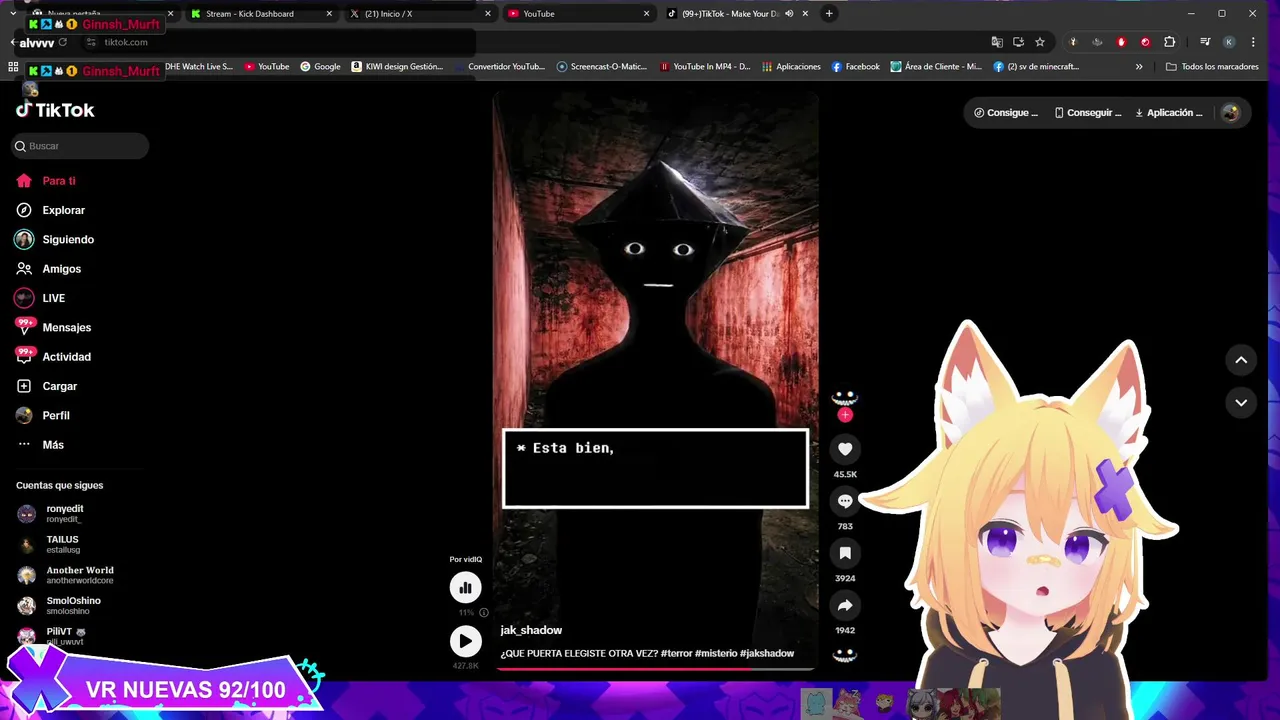1280x720 pixels.
Task: Open the vidIQ 11% info icon
Action: (484, 612)
